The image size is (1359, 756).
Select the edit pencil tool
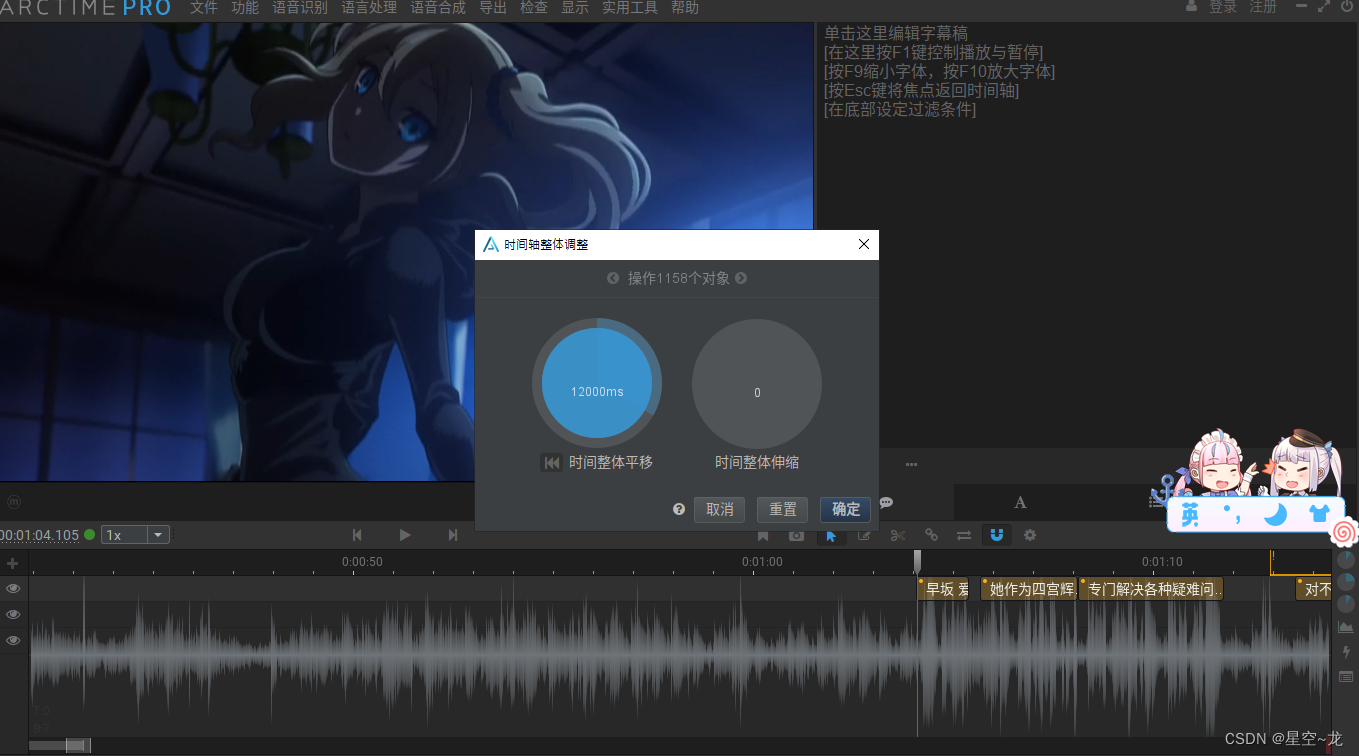(x=865, y=535)
